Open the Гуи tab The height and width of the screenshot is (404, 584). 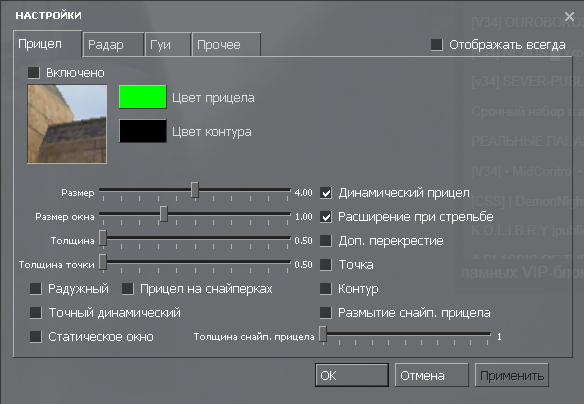[x=168, y=45]
